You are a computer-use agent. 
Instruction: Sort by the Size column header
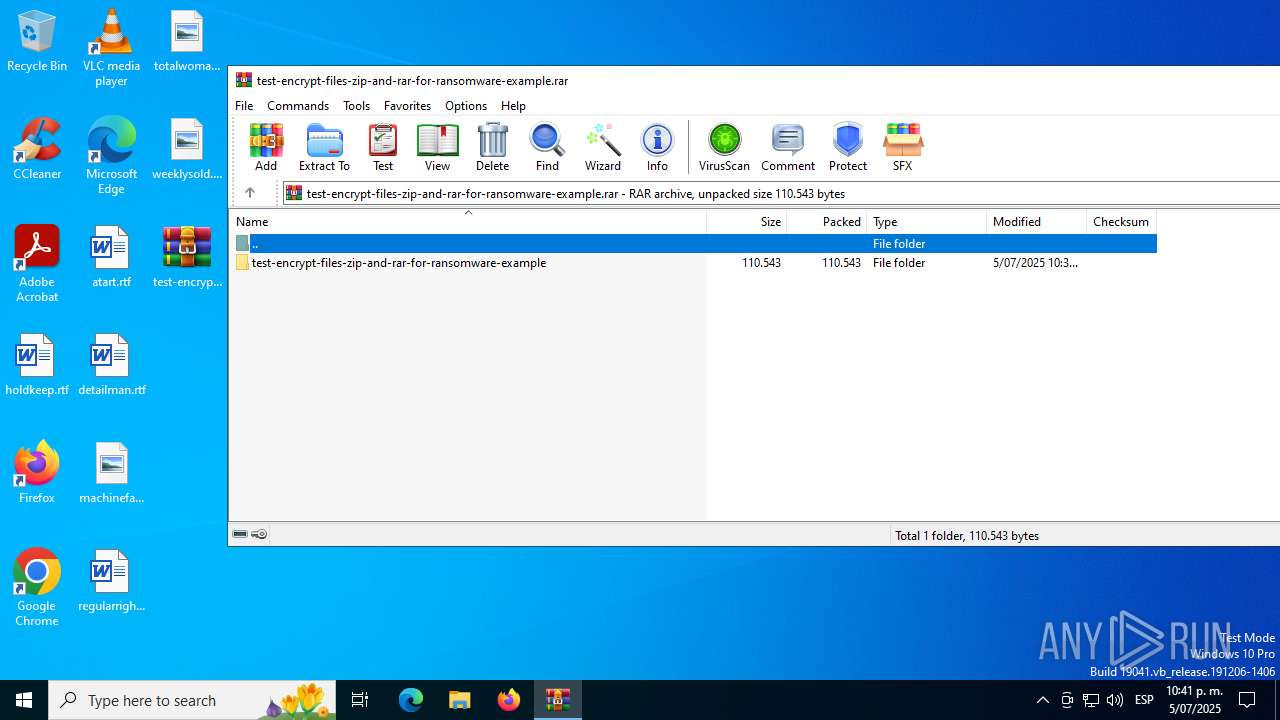(x=747, y=222)
